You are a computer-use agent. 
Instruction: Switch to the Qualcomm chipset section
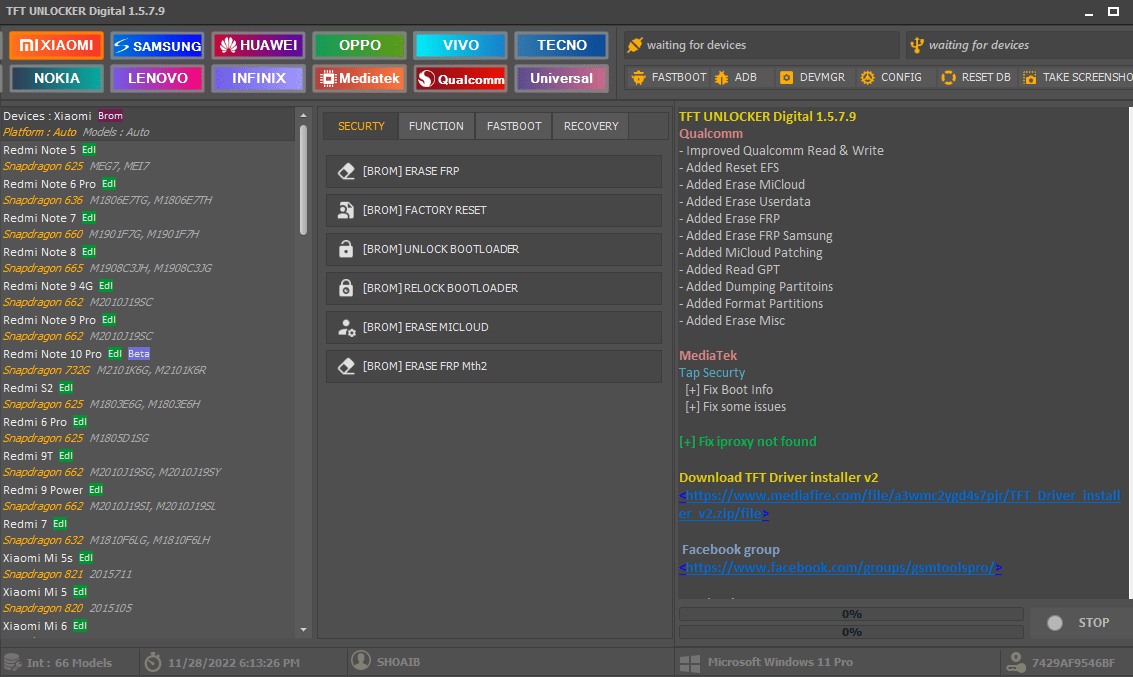[460, 78]
